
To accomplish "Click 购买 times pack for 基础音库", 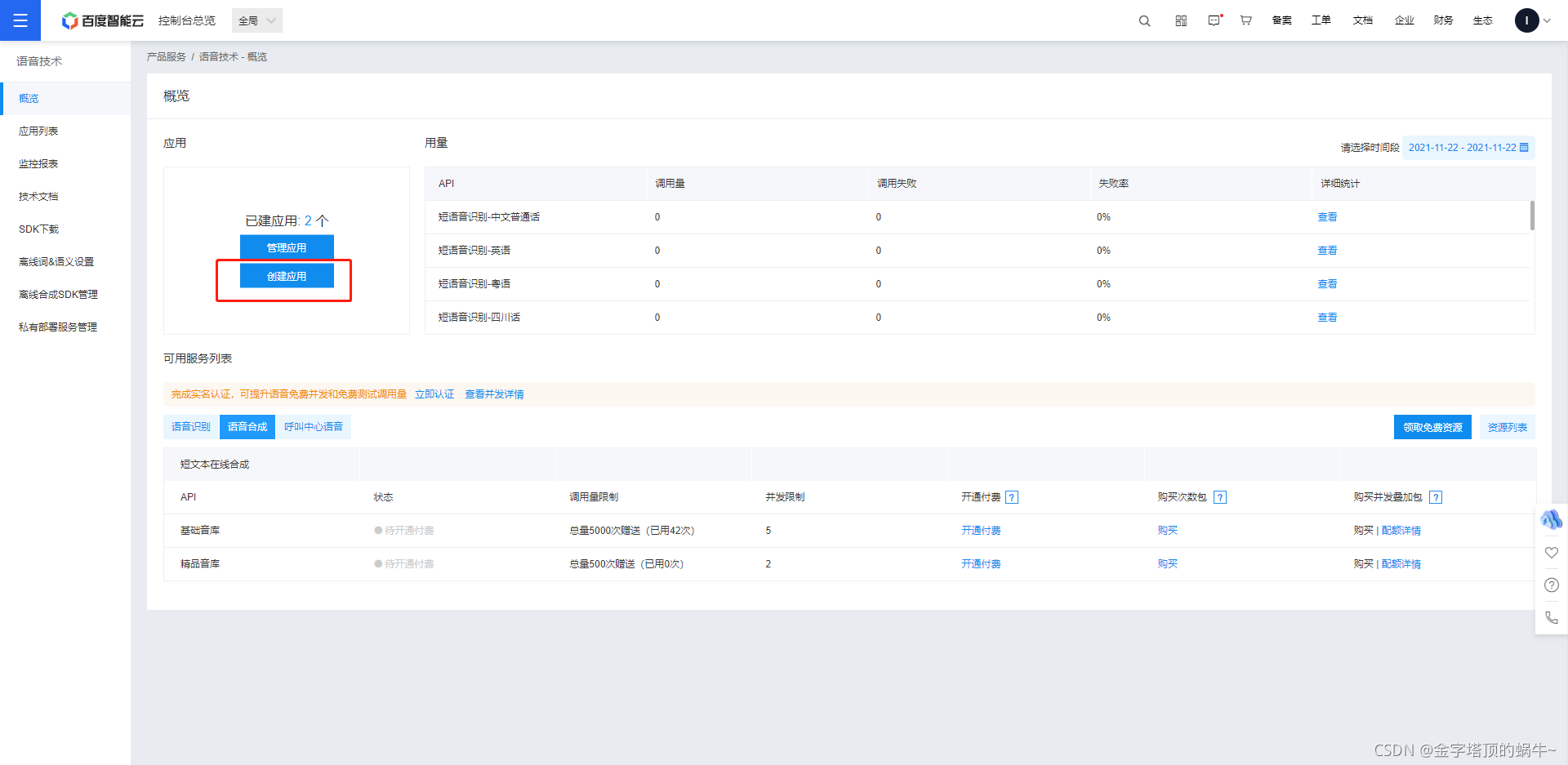I will [x=1167, y=531].
